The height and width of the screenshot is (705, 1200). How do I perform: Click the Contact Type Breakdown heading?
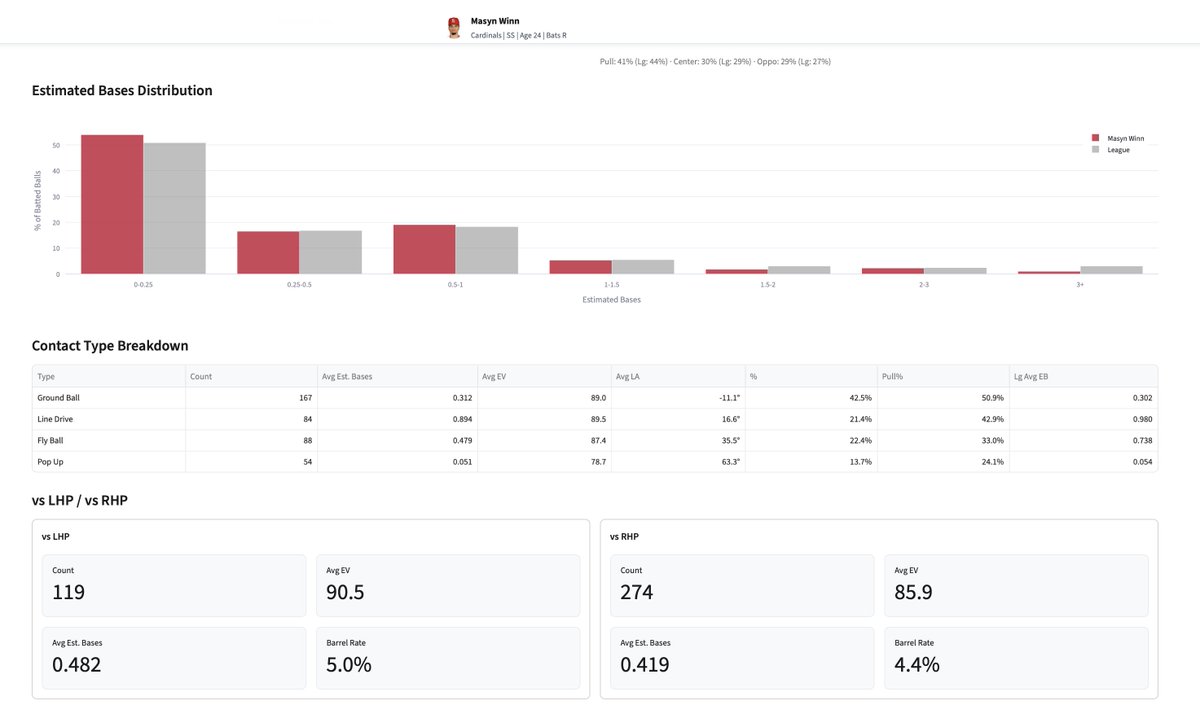(x=110, y=346)
